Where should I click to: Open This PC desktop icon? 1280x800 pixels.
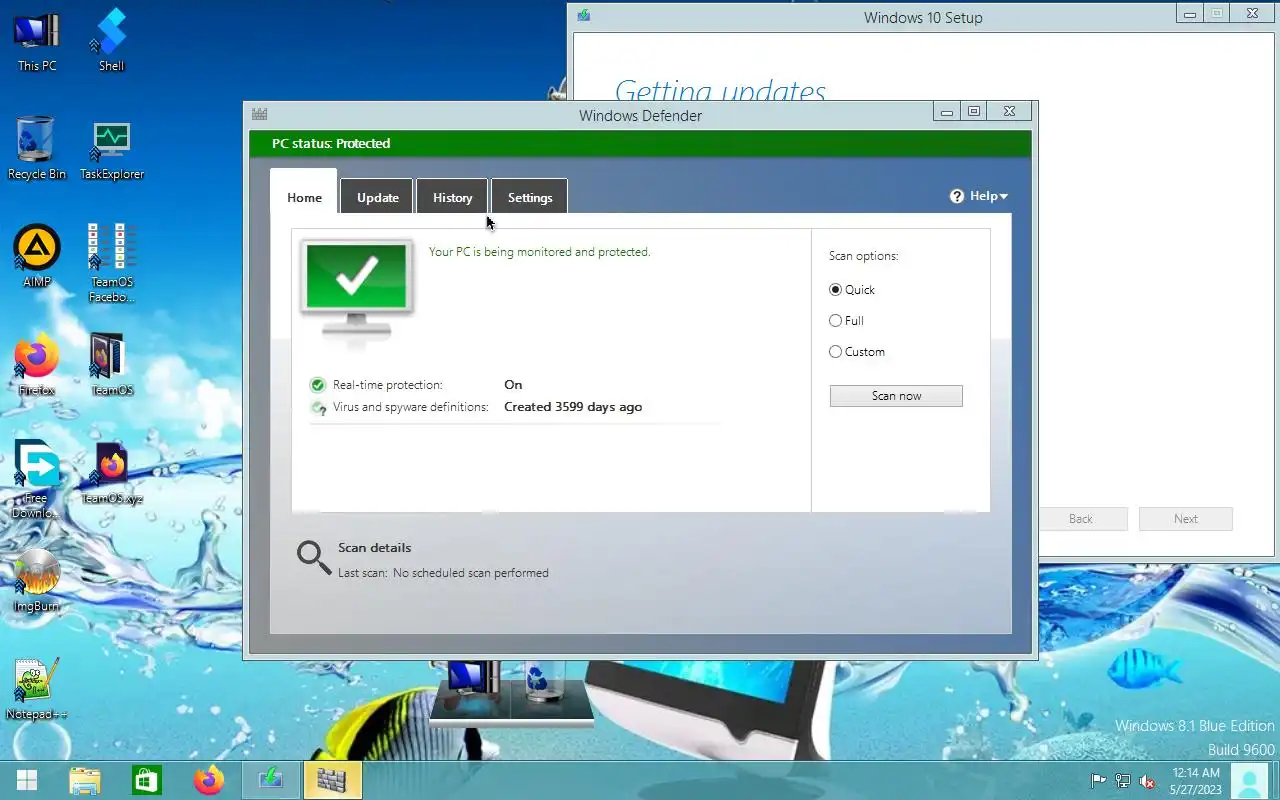(x=37, y=40)
